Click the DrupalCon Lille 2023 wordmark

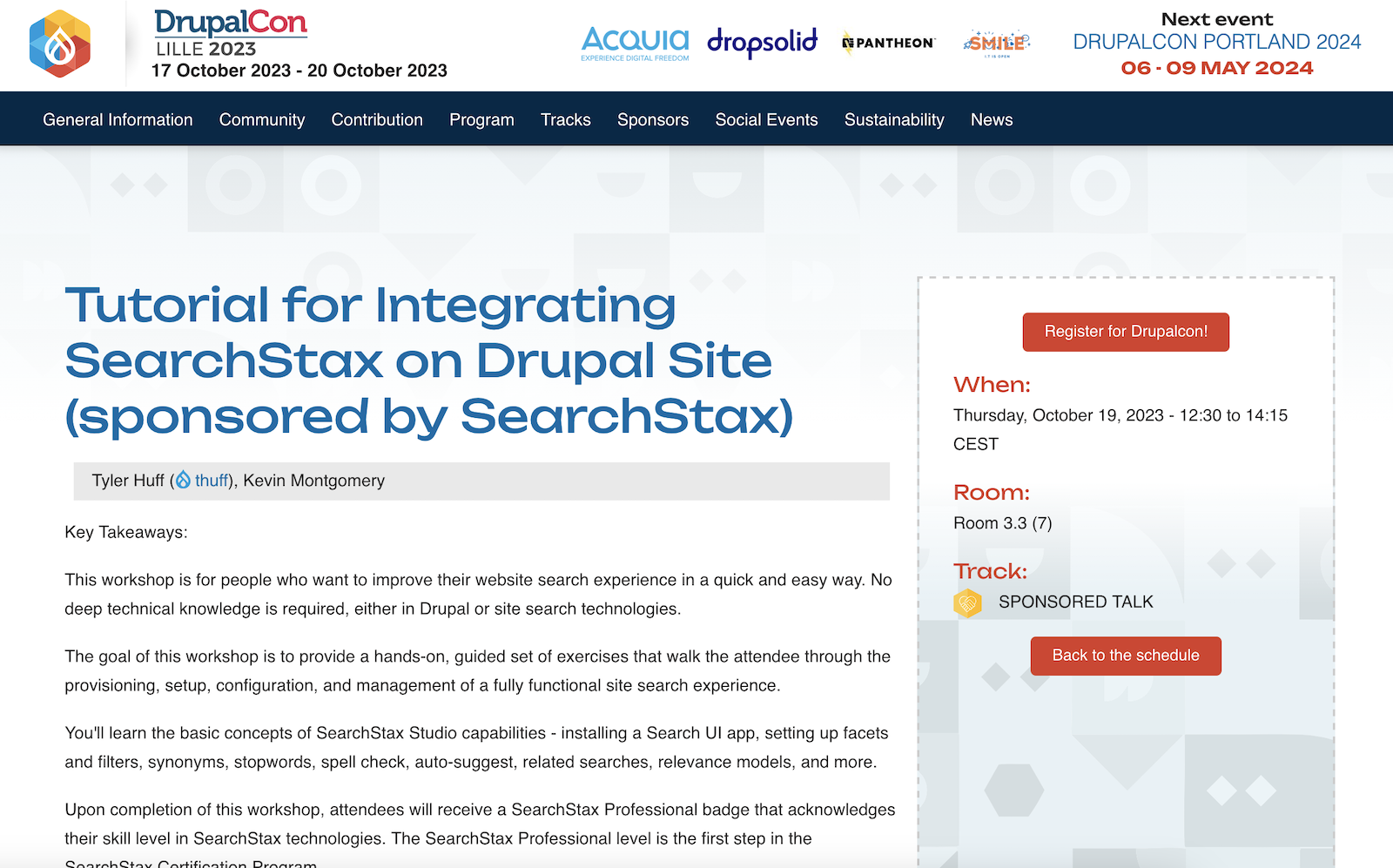coord(231,33)
